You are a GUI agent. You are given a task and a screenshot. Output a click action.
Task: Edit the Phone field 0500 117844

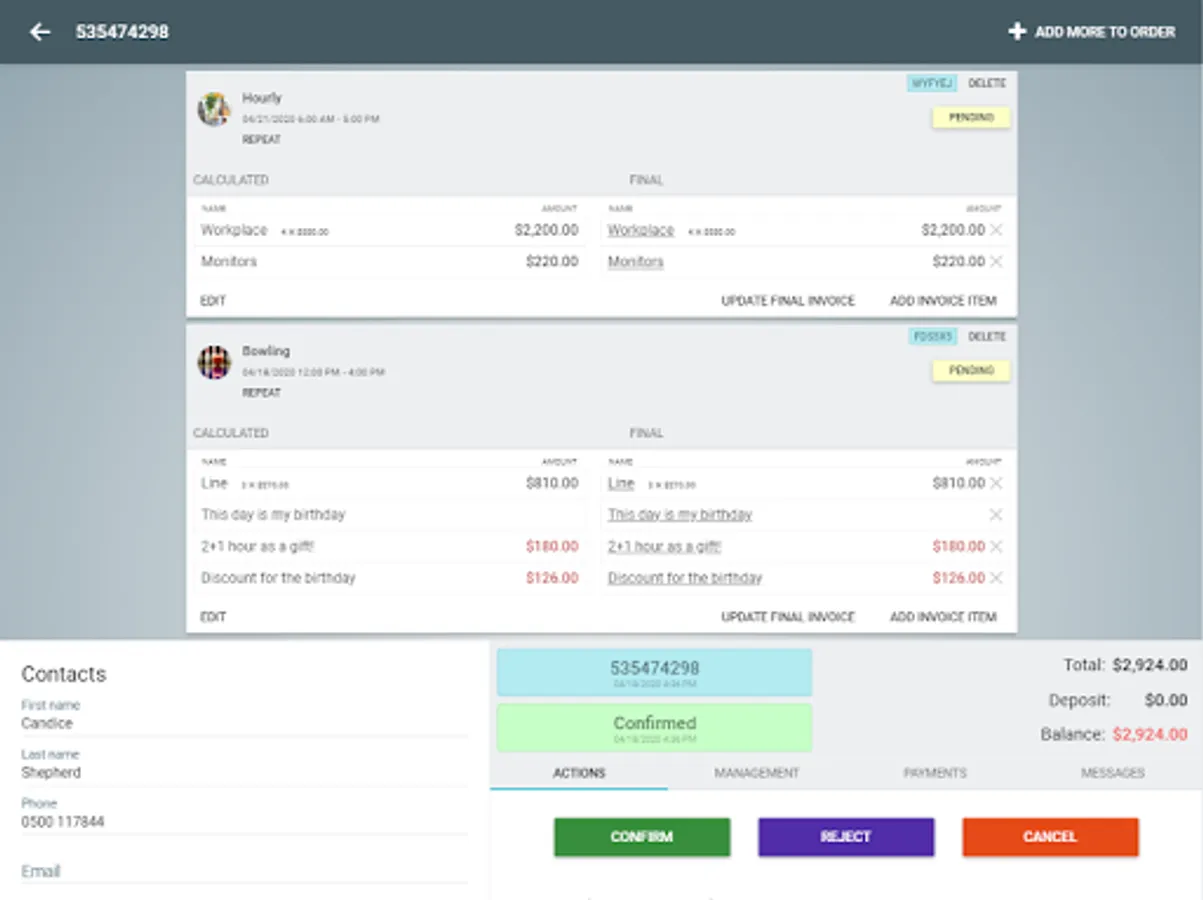tap(244, 822)
